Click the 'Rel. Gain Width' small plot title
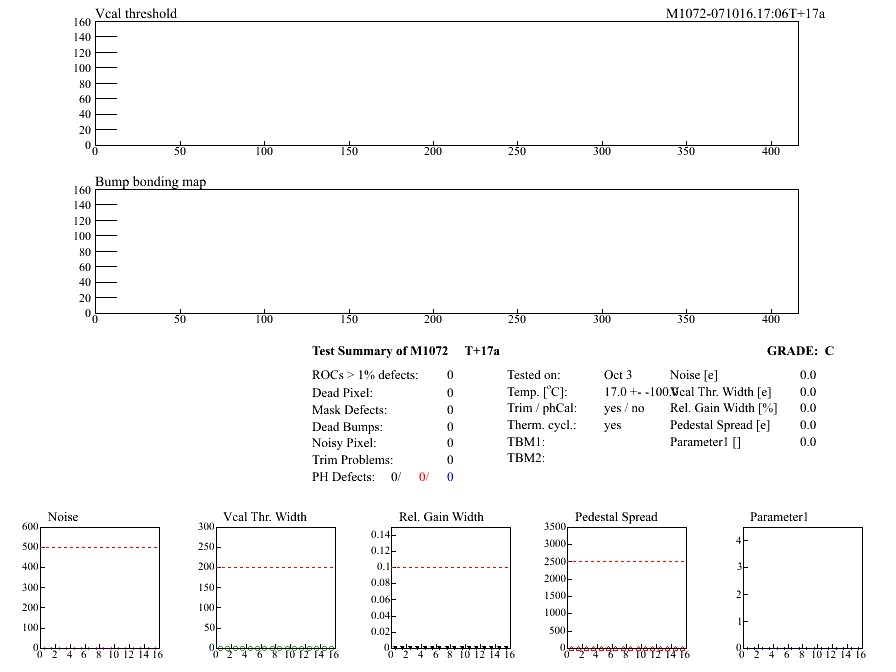This screenshot has height=672, width=896. click(441, 517)
